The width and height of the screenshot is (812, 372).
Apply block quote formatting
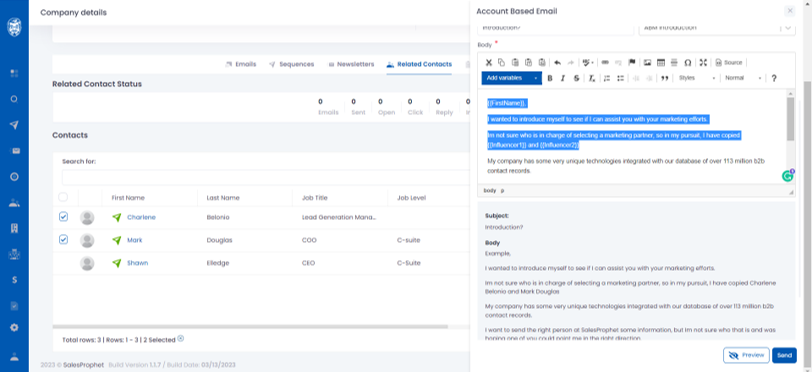[x=664, y=78]
